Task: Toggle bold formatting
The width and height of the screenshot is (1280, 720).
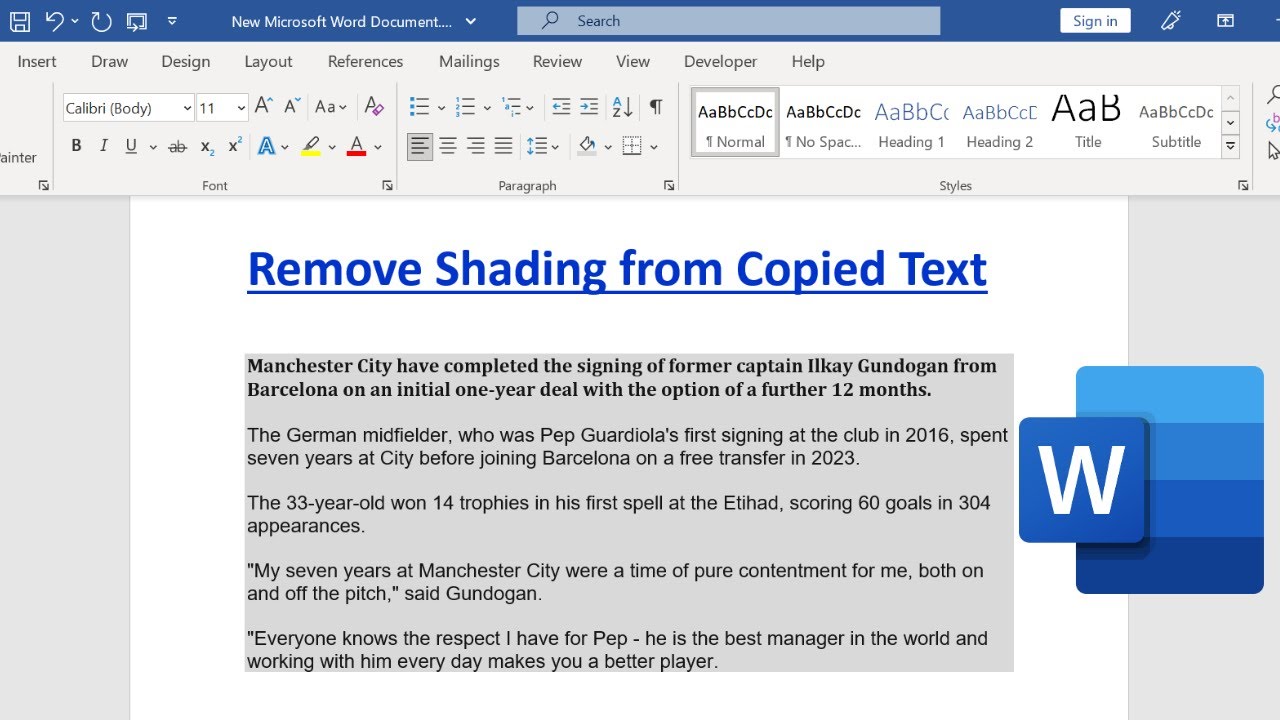Action: pyautogui.click(x=76, y=146)
